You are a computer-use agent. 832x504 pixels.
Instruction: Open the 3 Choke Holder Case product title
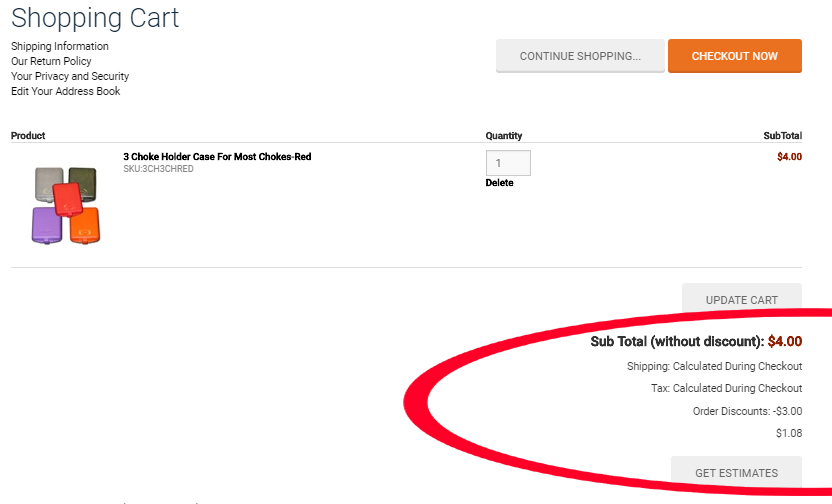pos(217,157)
